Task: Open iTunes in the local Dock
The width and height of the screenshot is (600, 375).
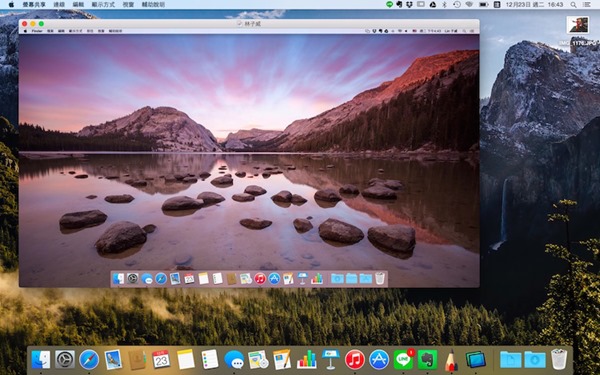Action: click(x=355, y=360)
